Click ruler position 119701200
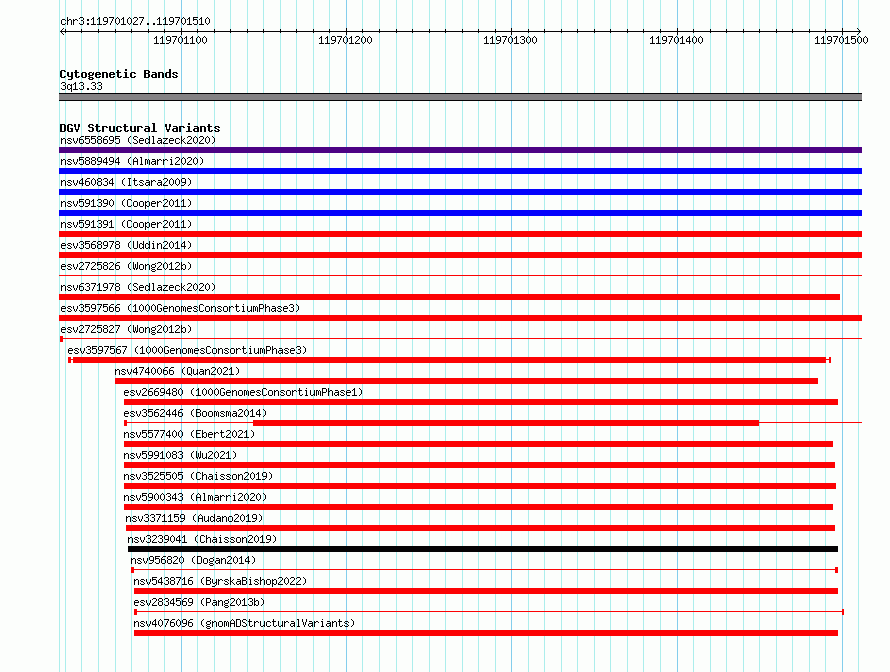 tap(345, 40)
